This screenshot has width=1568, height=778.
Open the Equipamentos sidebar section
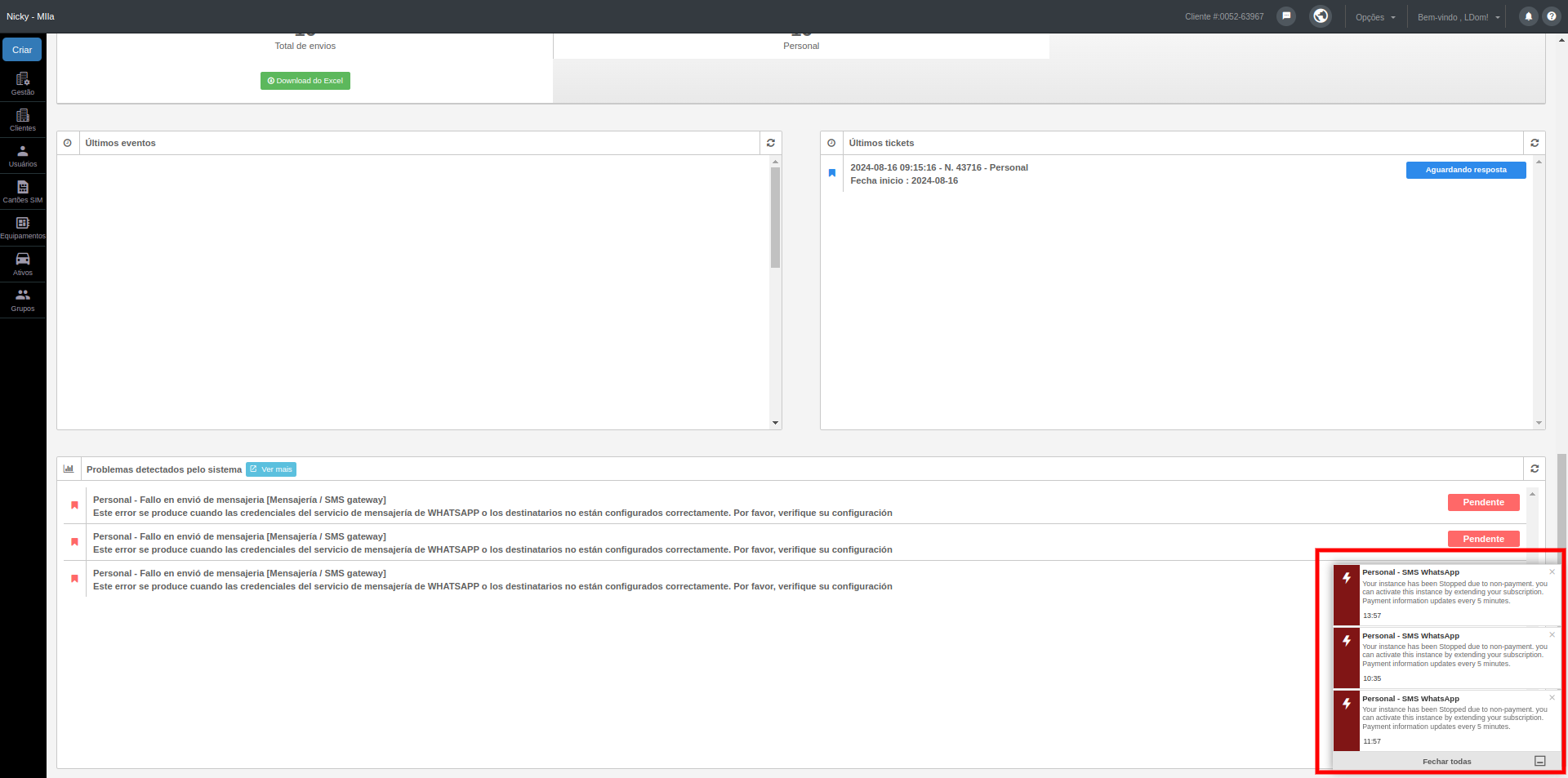coord(23,227)
